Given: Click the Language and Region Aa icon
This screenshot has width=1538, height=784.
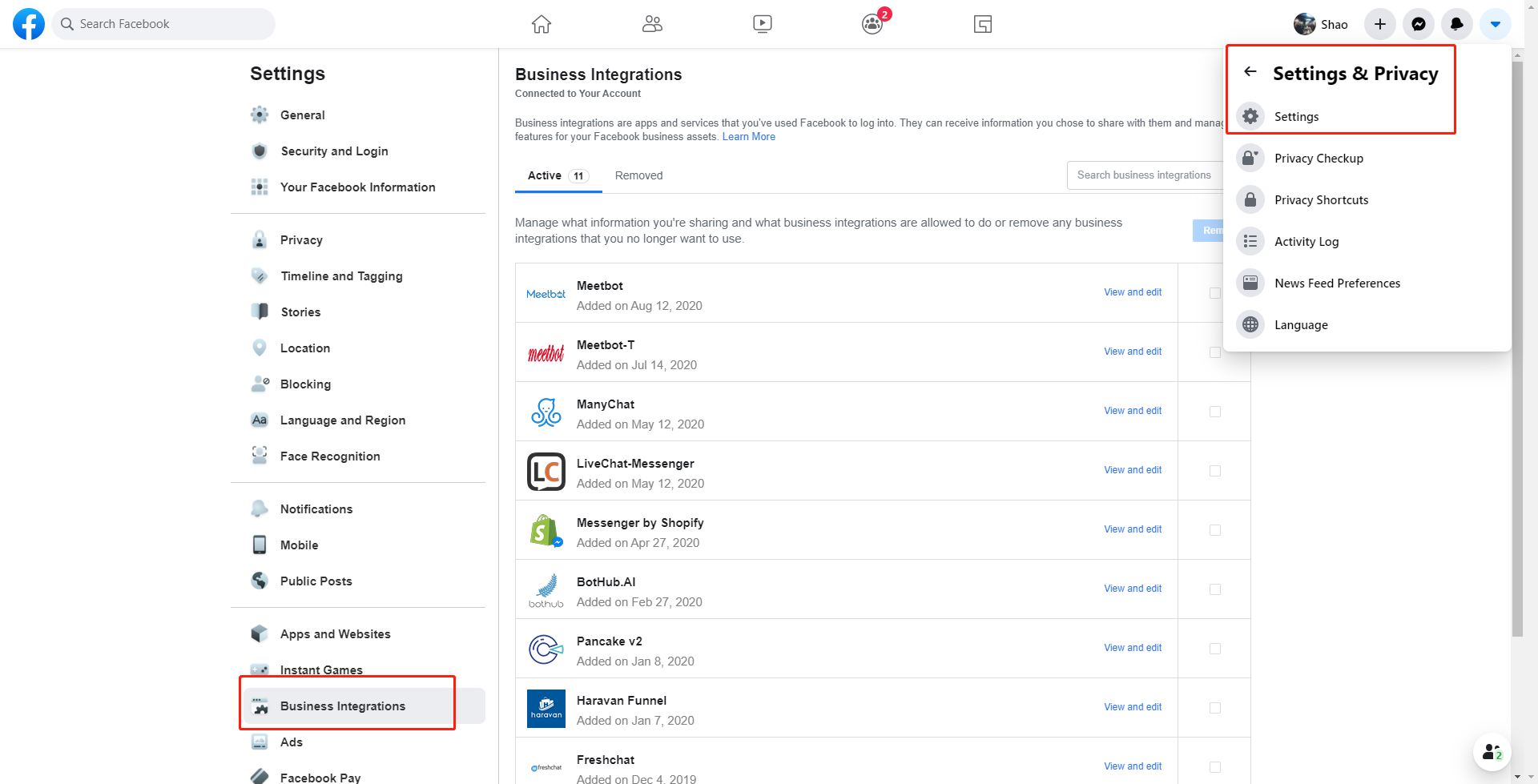Looking at the screenshot, I should pos(260,420).
